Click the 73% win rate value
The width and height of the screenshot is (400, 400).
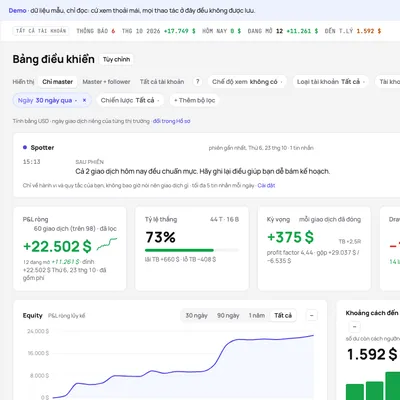(160, 237)
